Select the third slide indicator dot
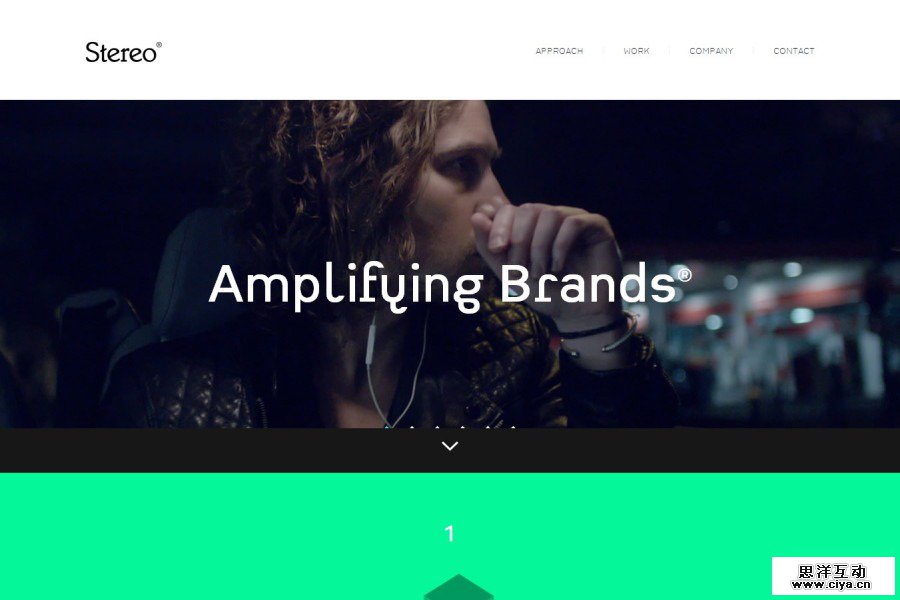900x600 pixels. tap(437, 427)
